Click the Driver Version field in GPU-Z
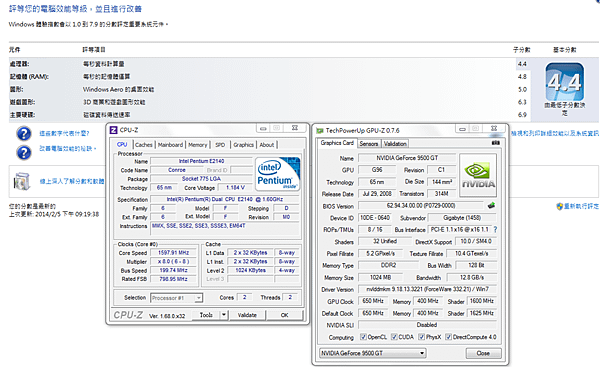 pyautogui.click(x=427, y=289)
